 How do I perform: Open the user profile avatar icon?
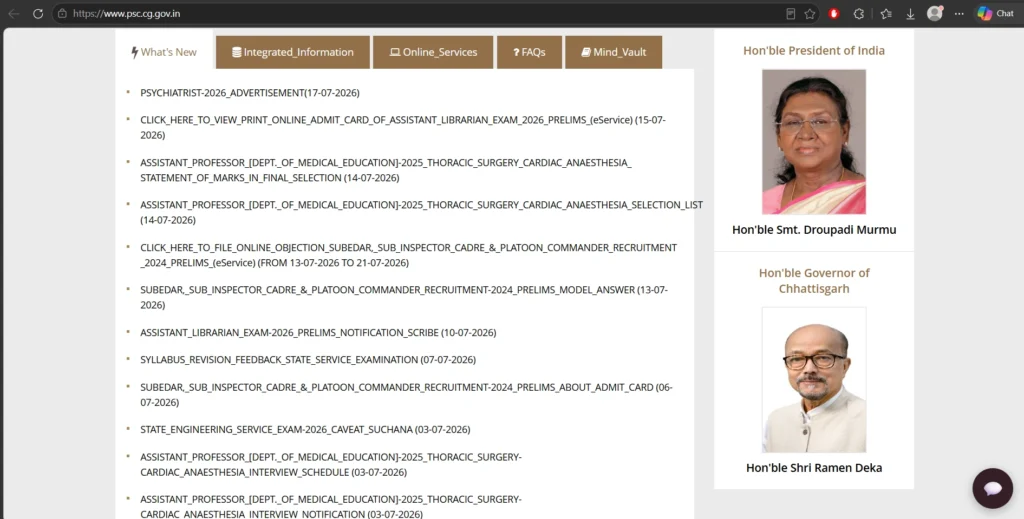[x=935, y=13]
